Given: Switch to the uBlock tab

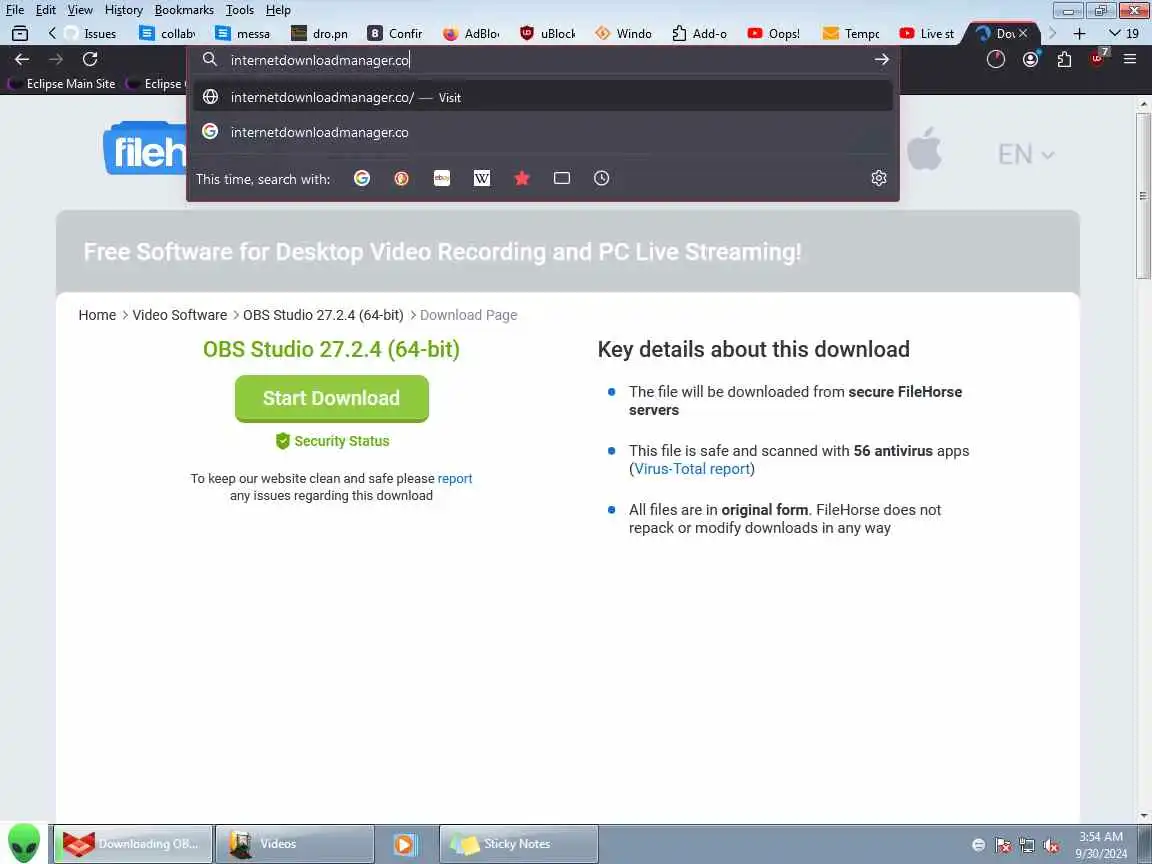Looking at the screenshot, I should [548, 33].
